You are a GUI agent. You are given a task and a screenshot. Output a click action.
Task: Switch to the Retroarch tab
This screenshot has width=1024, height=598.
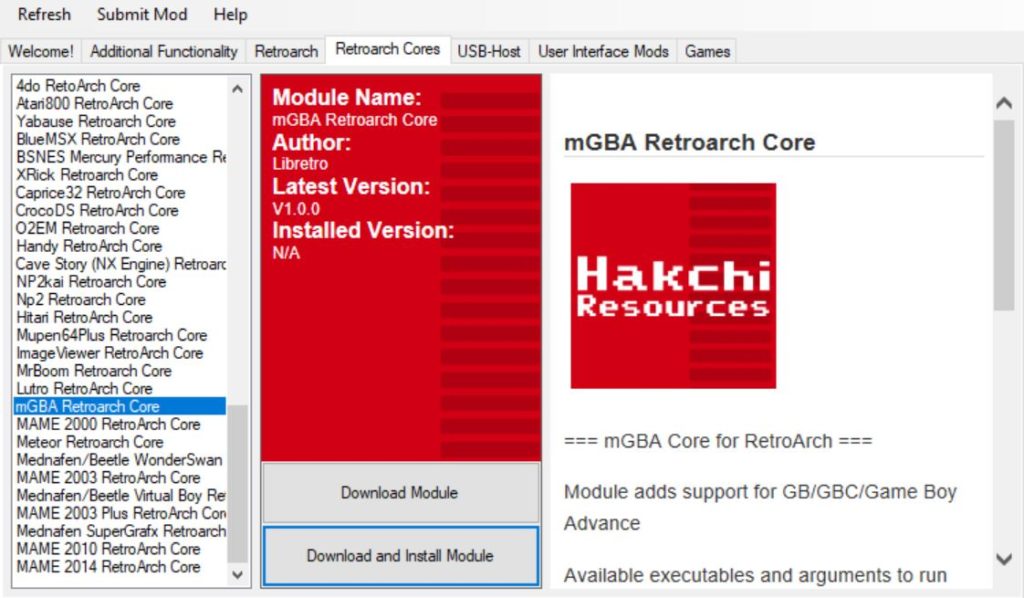(x=286, y=51)
